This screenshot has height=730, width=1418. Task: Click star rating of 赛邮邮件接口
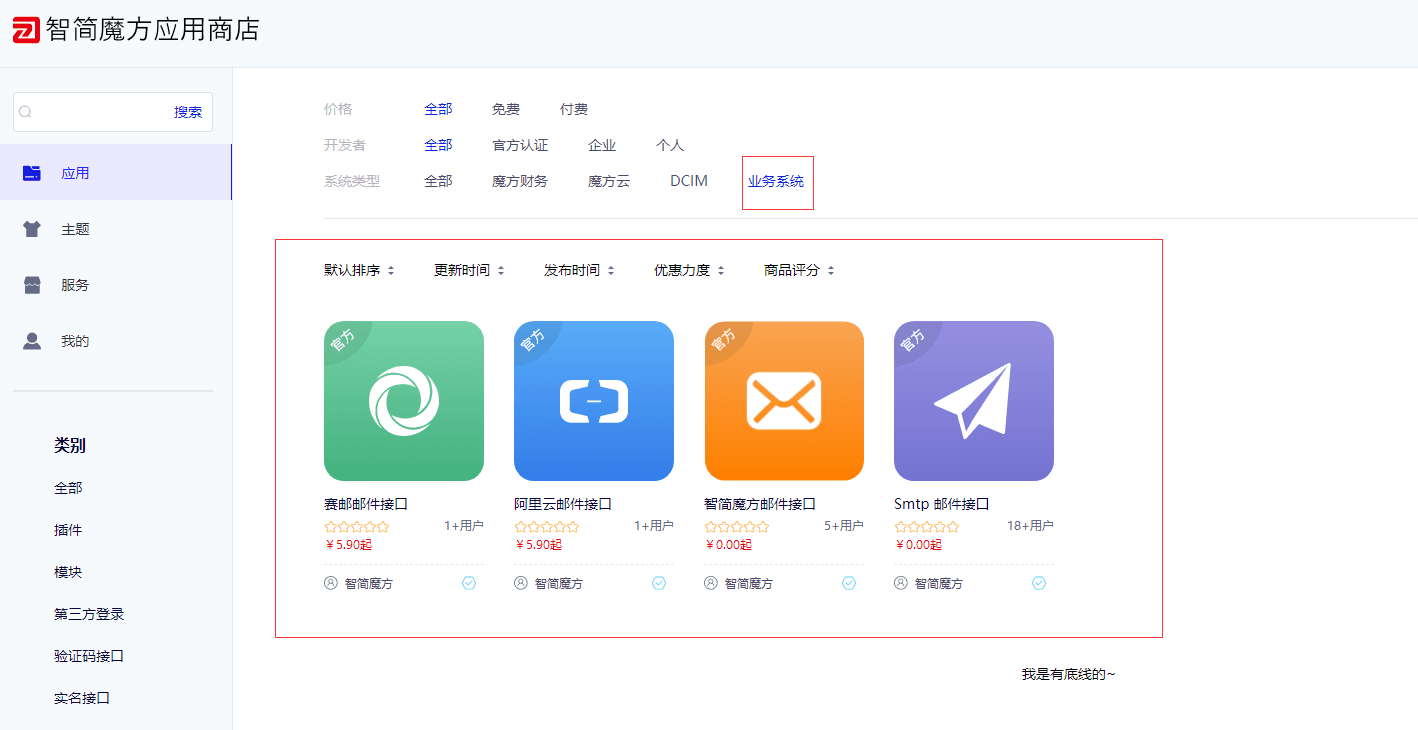pyautogui.click(x=357, y=527)
